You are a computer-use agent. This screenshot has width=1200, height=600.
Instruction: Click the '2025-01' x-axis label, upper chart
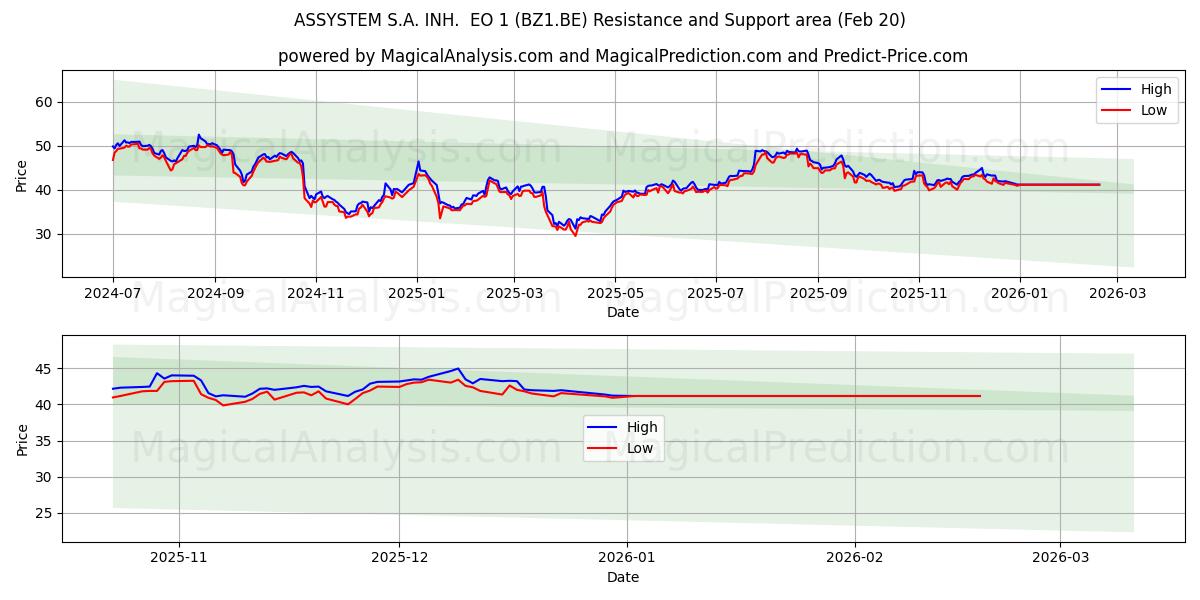[x=417, y=294]
